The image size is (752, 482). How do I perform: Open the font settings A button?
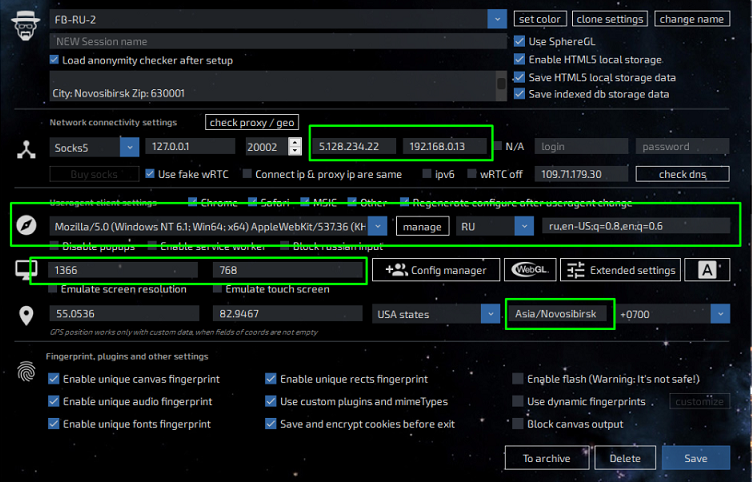tap(707, 270)
